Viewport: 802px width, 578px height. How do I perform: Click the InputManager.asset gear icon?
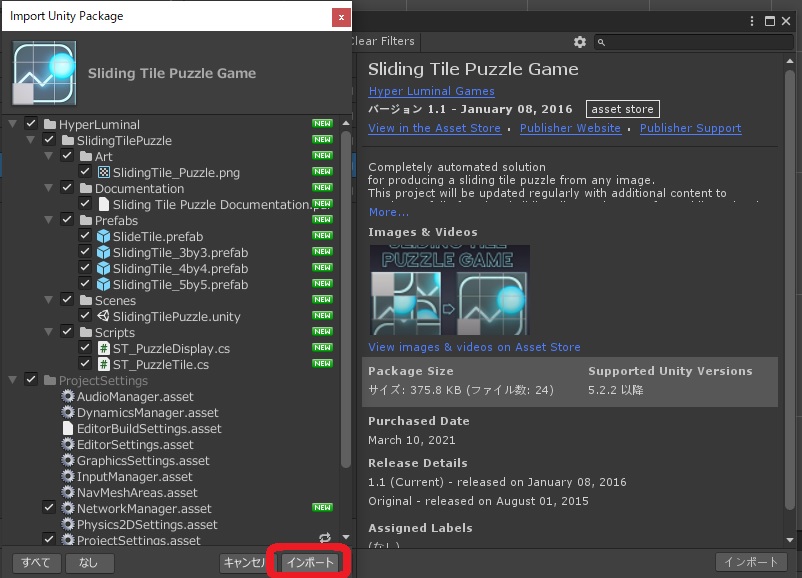tap(68, 476)
